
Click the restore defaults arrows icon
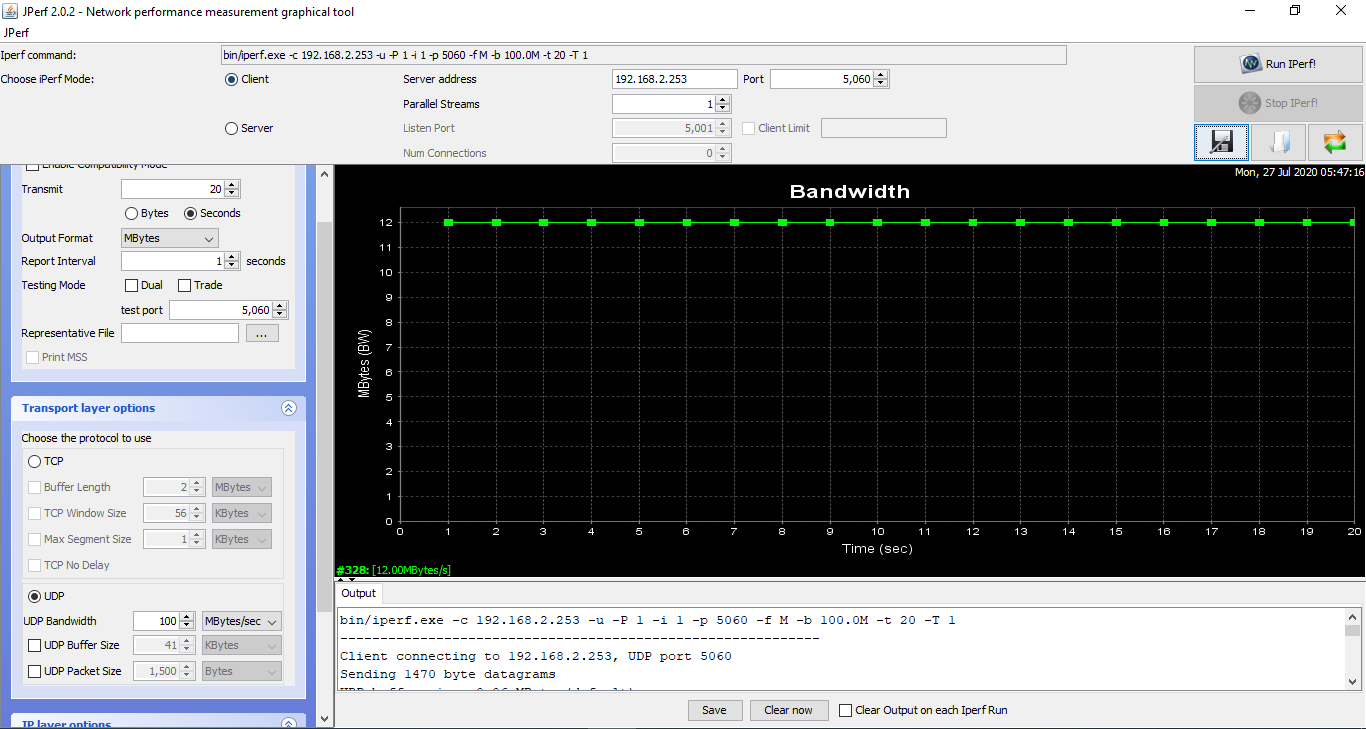tap(1334, 142)
